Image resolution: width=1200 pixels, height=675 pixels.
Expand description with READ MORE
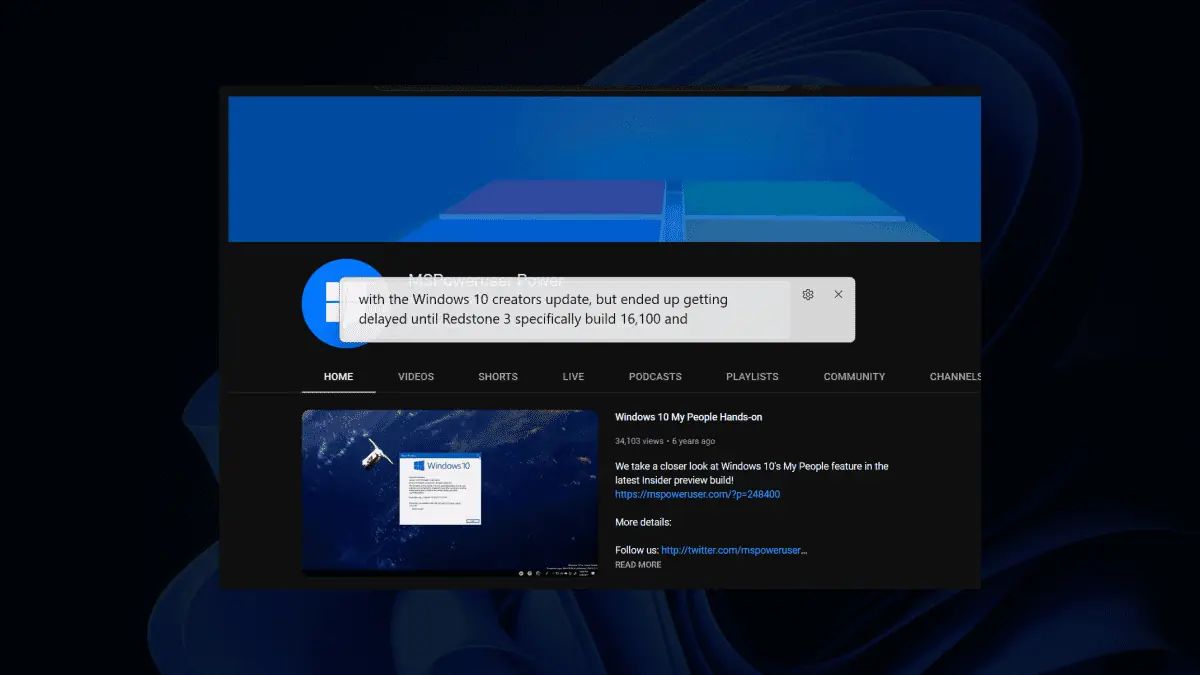[638, 565]
